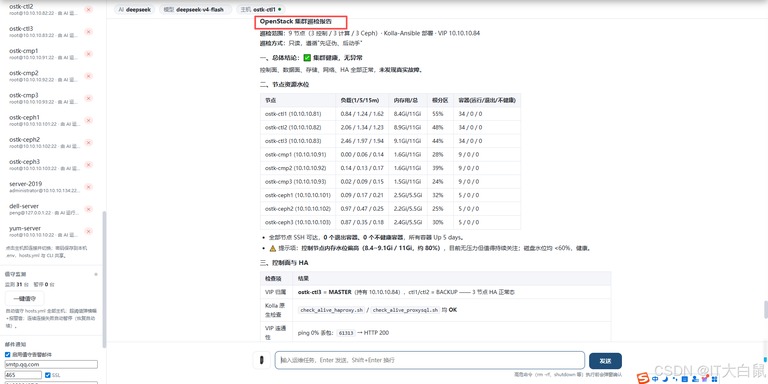Toggle the SSL checkbox
768x384 pixels.
[48, 375]
